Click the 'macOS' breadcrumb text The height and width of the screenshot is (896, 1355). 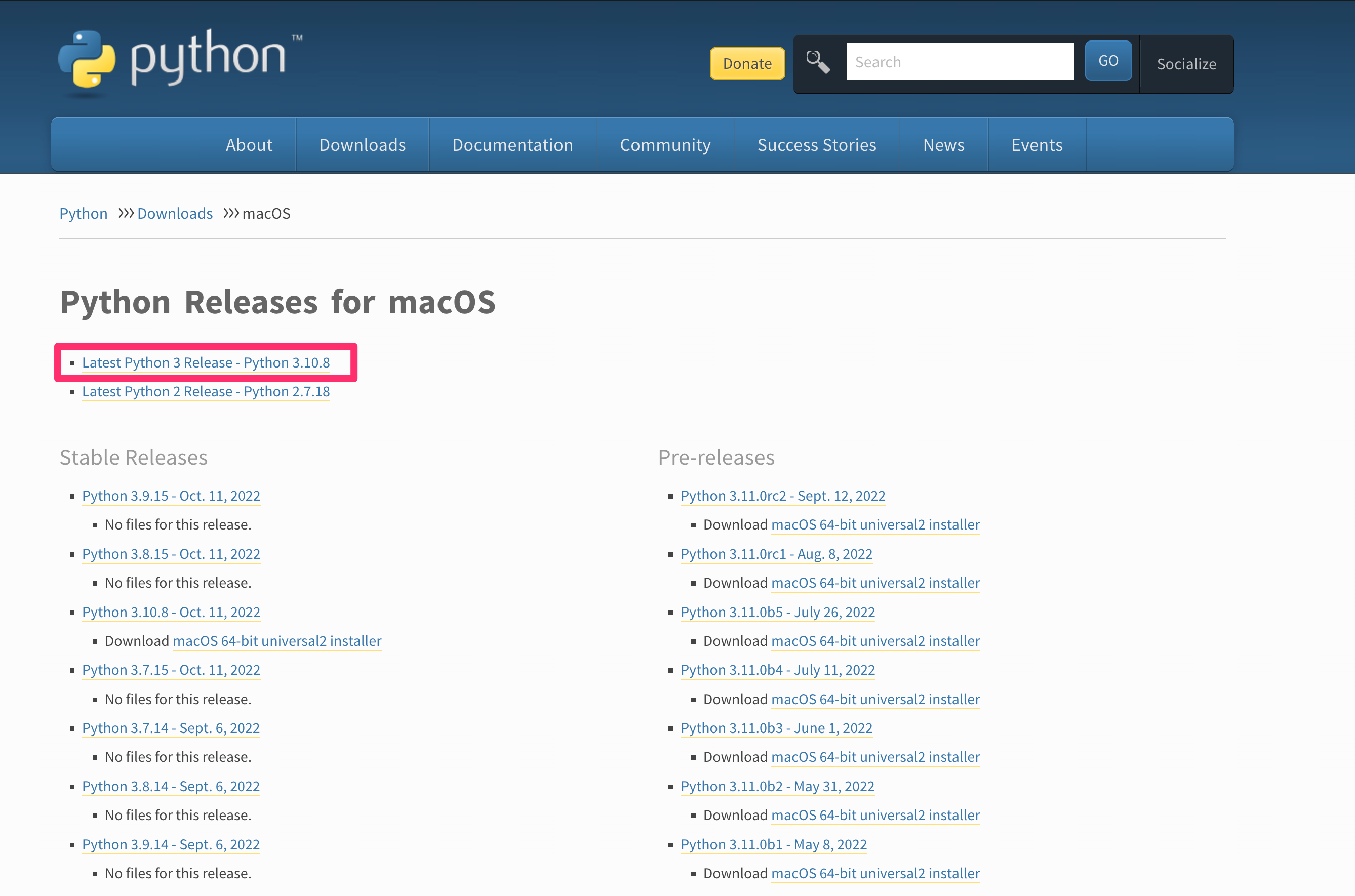point(266,213)
